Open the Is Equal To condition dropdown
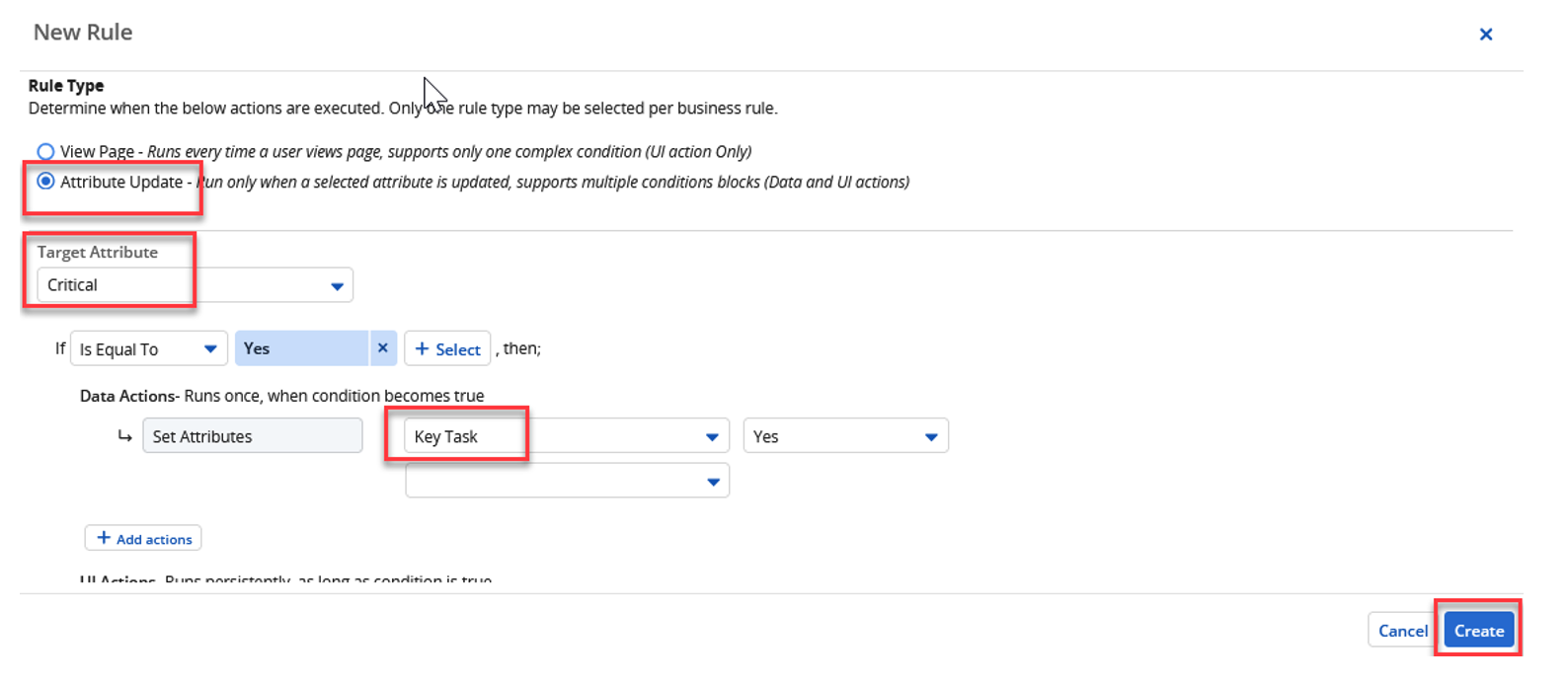The image size is (1568, 685). [x=149, y=348]
